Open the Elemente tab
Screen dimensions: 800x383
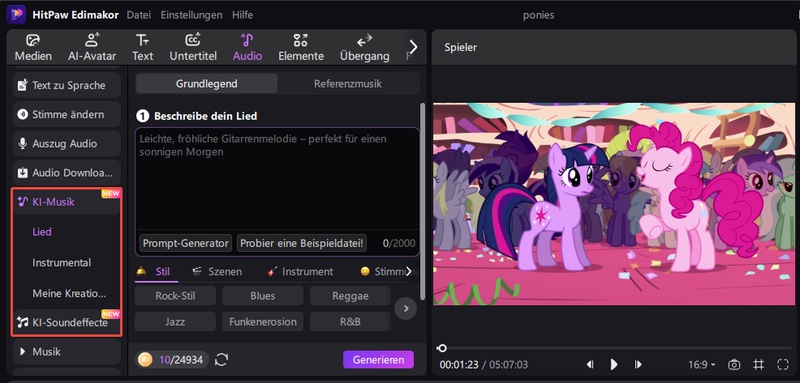[x=301, y=47]
